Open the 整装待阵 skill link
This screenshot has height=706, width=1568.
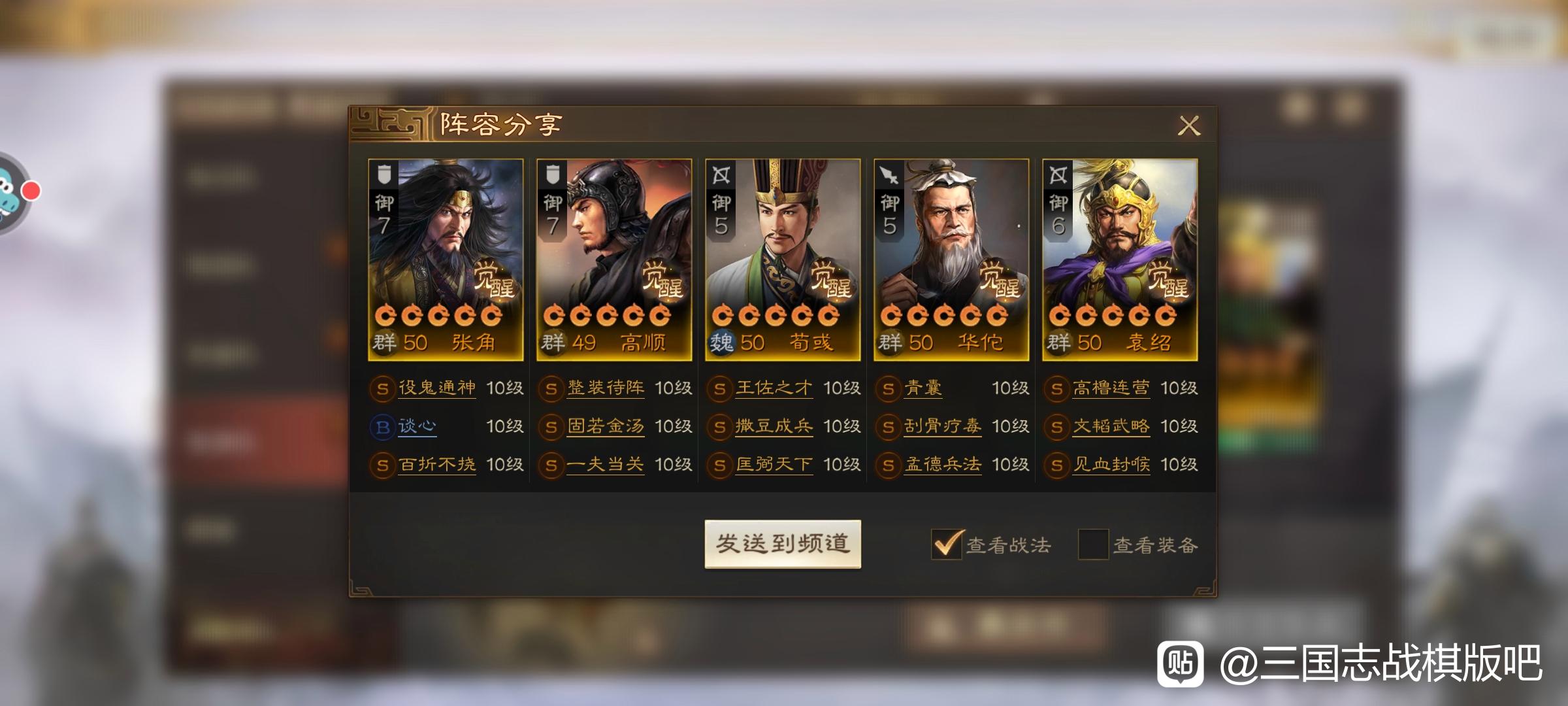606,388
